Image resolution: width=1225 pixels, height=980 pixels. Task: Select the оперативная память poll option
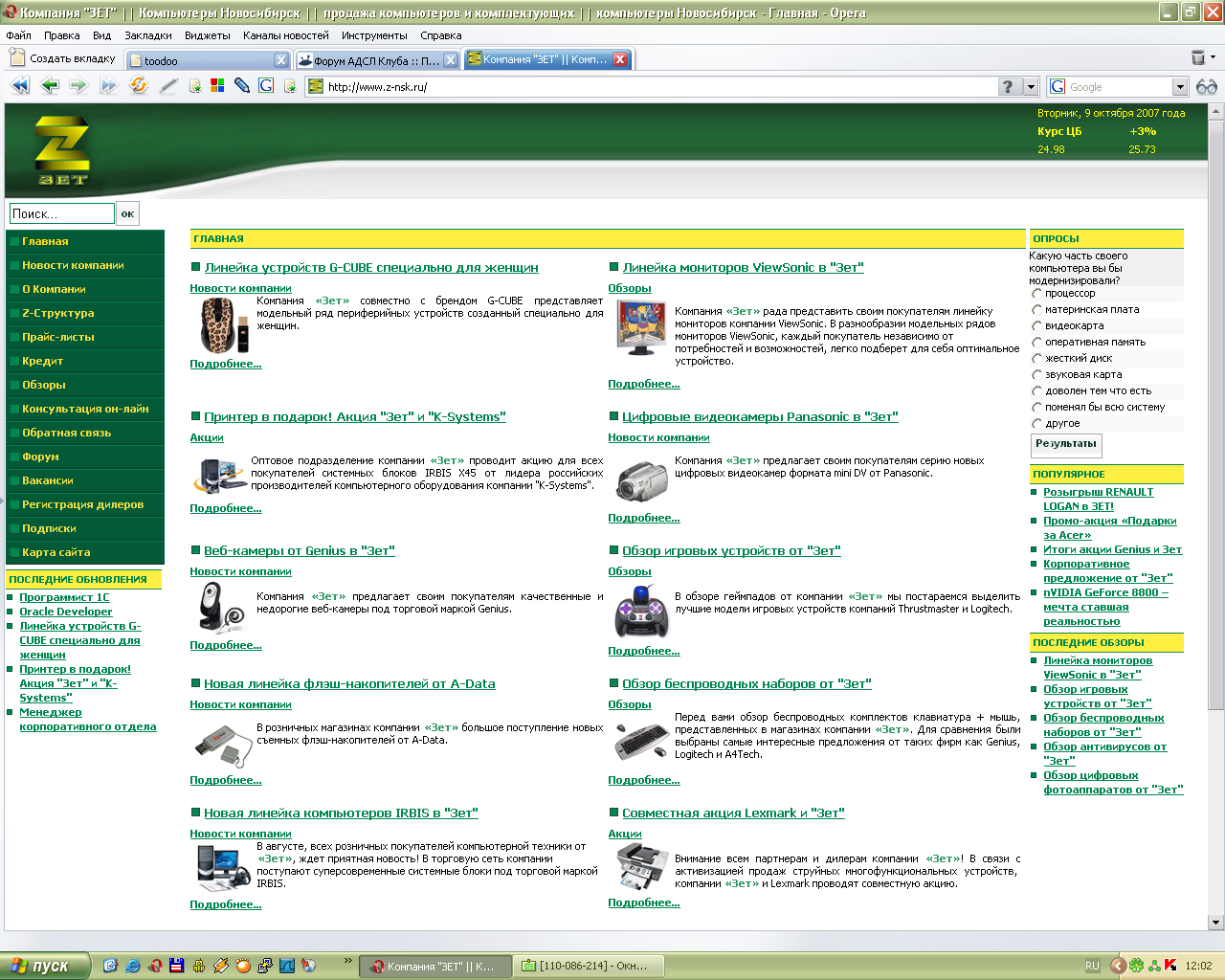pyautogui.click(x=1036, y=343)
